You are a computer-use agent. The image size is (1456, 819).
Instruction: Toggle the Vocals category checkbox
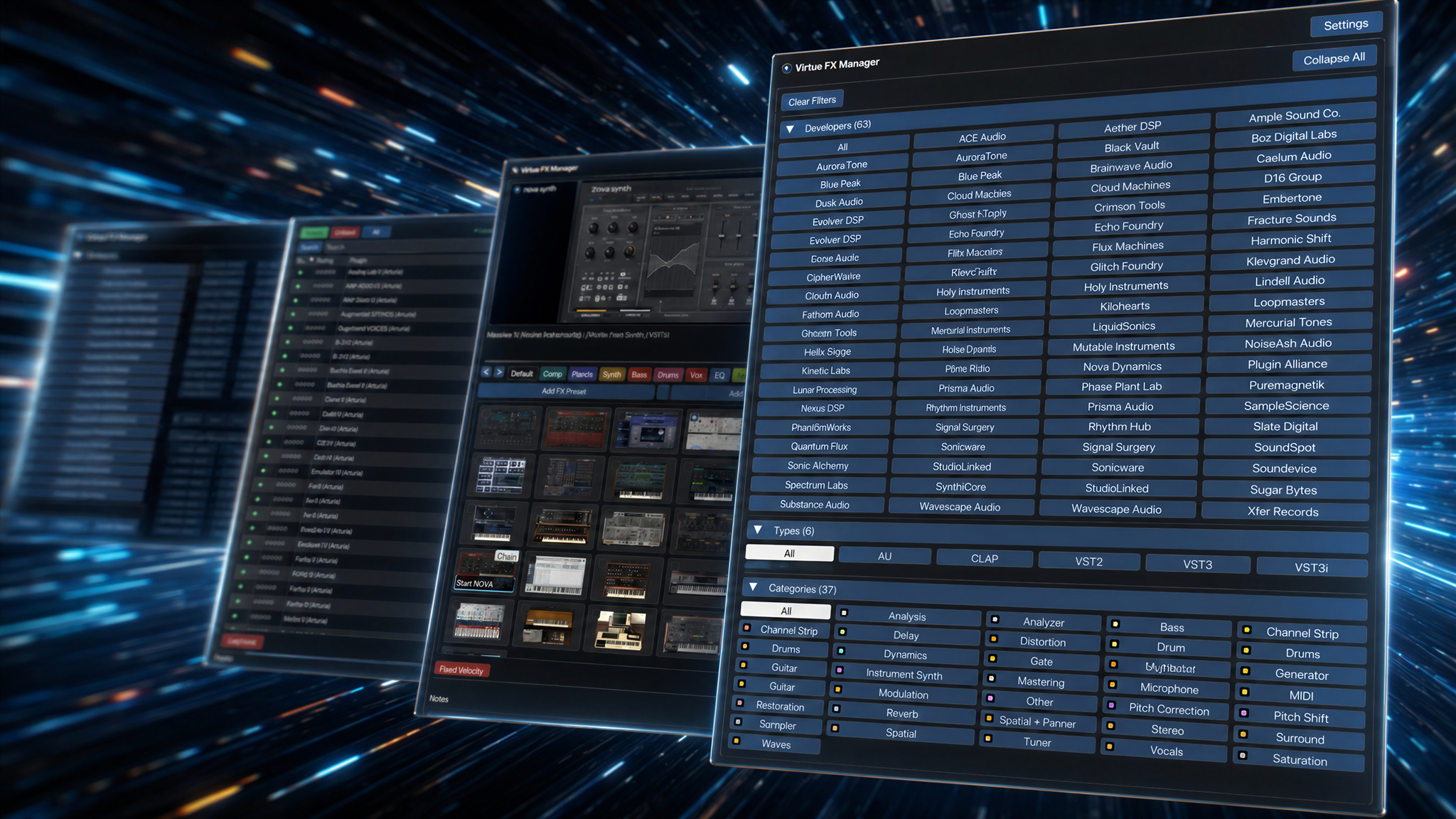1110,746
